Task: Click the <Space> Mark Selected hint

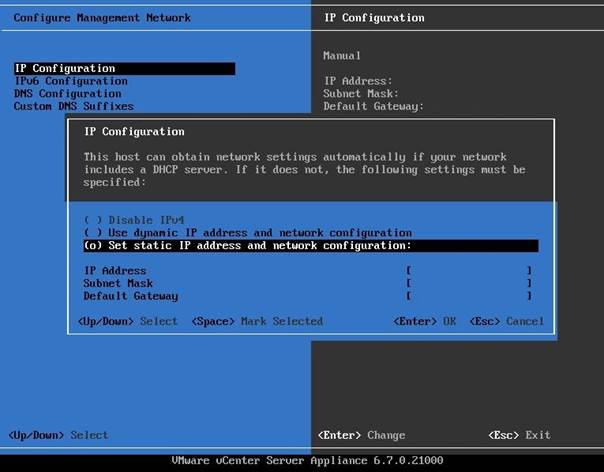Action: (x=257, y=321)
